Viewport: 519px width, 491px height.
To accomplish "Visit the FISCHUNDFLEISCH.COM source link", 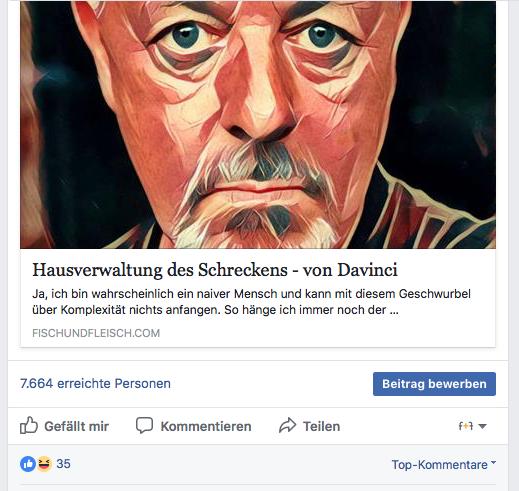I will click(x=96, y=333).
